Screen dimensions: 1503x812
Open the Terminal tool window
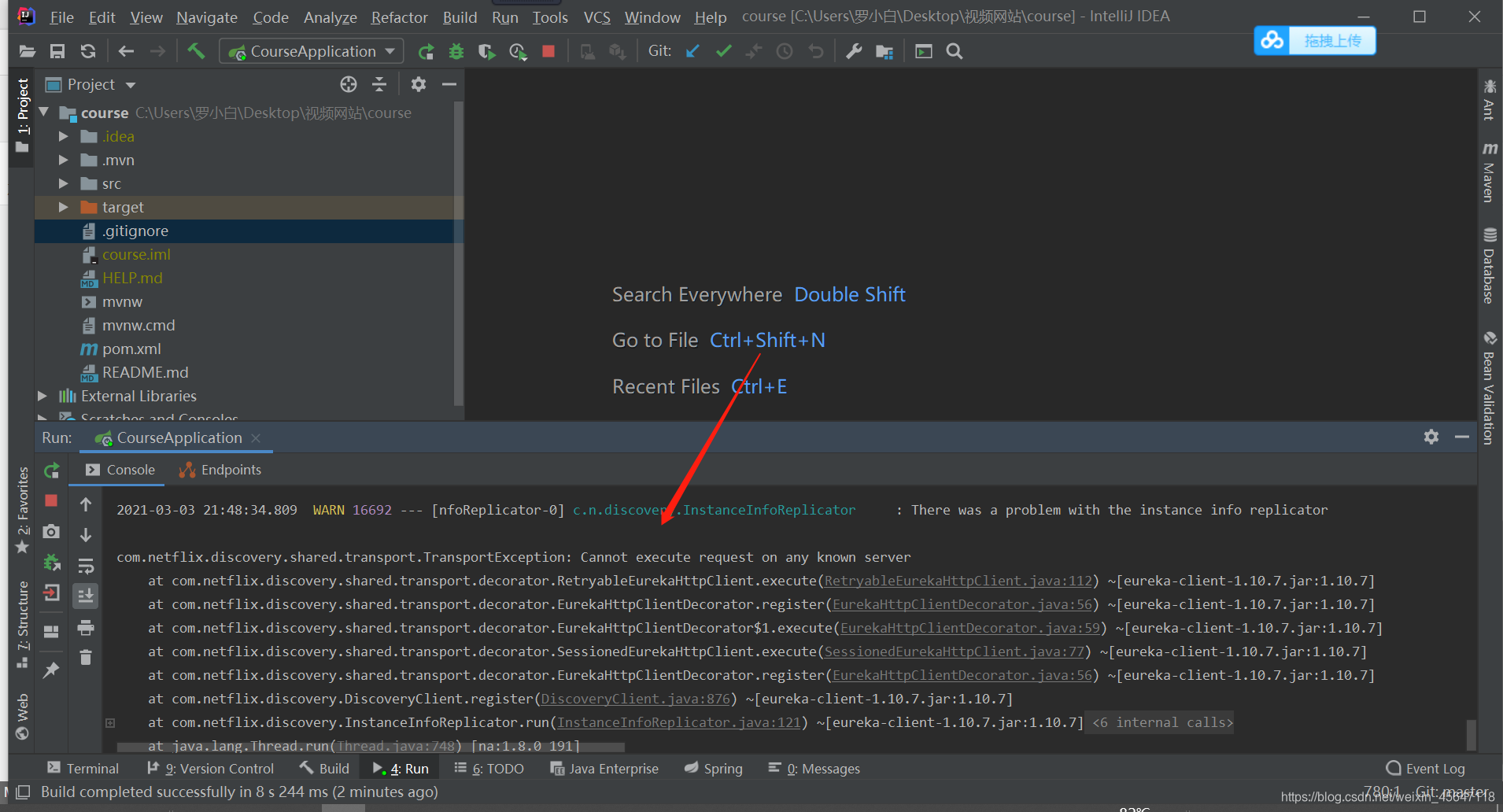pos(83,769)
